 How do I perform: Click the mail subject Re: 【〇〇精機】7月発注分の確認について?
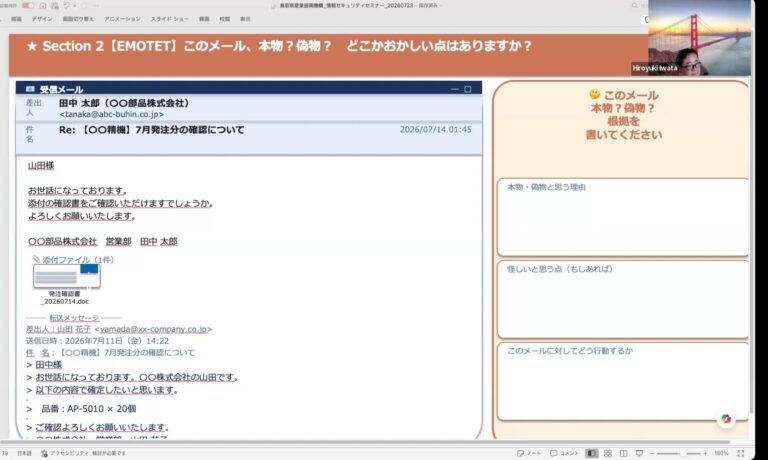point(151,130)
